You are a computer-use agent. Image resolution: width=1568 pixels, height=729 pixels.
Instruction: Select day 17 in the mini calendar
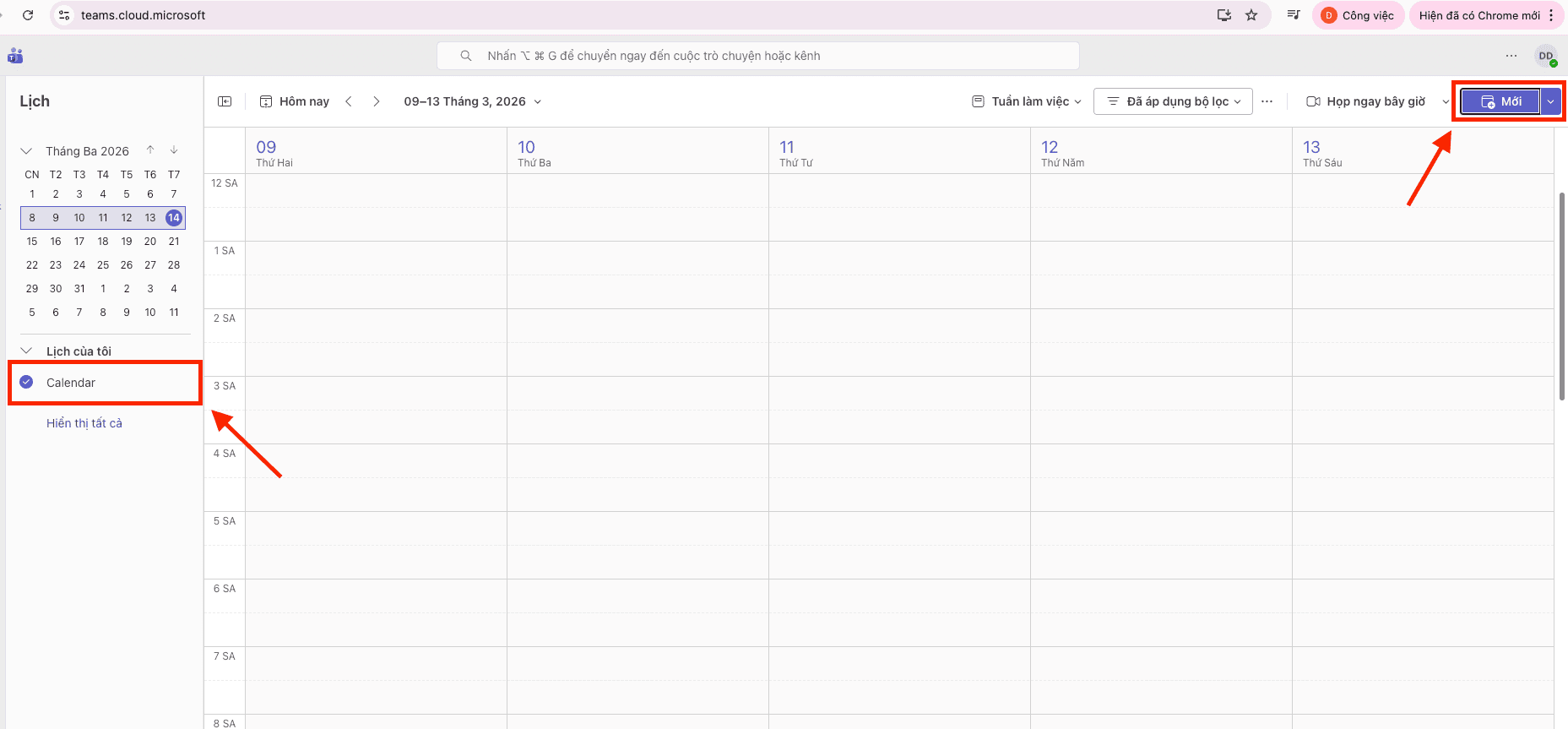(79, 241)
